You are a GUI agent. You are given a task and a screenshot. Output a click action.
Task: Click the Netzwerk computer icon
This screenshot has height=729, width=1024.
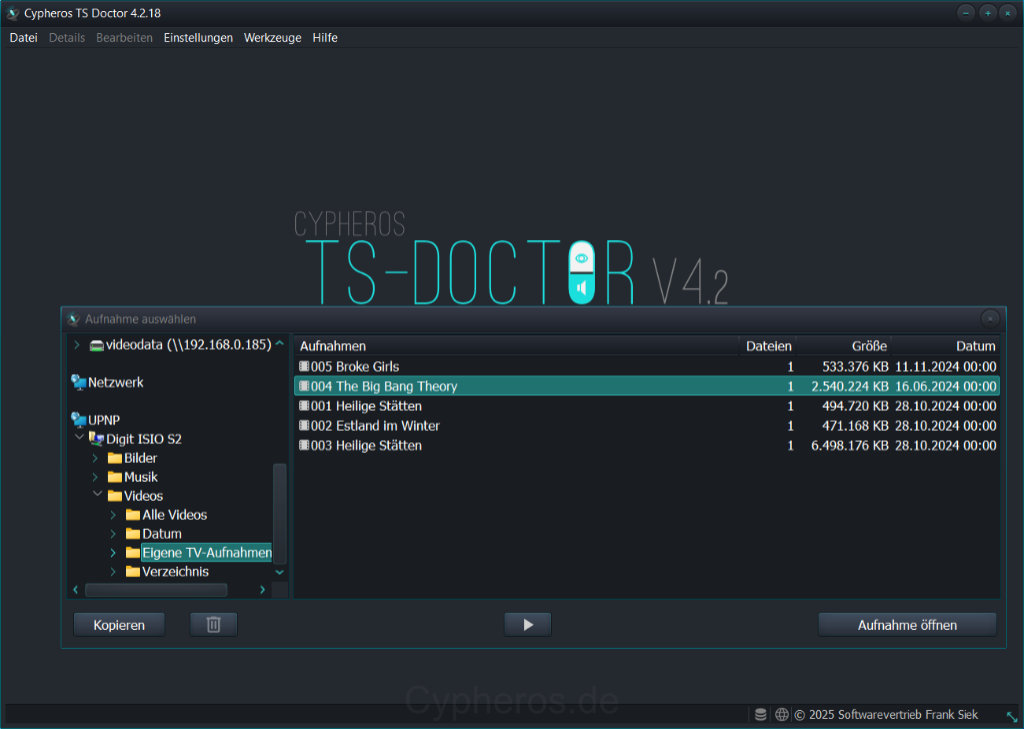[77, 382]
